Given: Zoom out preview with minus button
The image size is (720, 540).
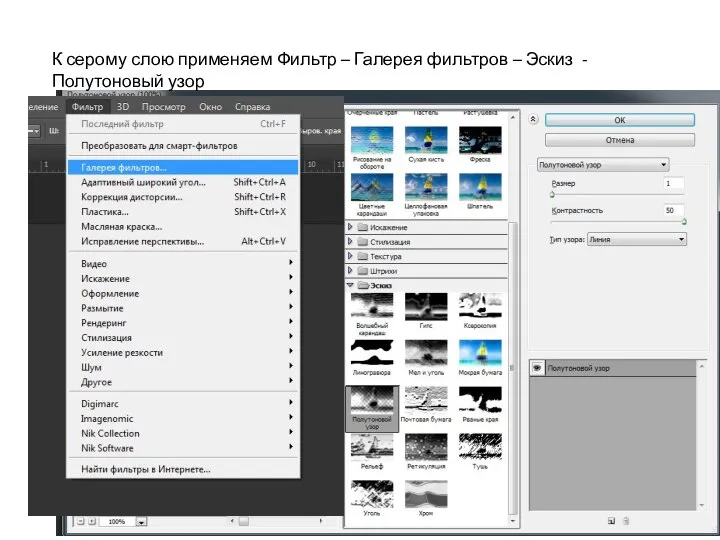Looking at the screenshot, I should point(81,521).
